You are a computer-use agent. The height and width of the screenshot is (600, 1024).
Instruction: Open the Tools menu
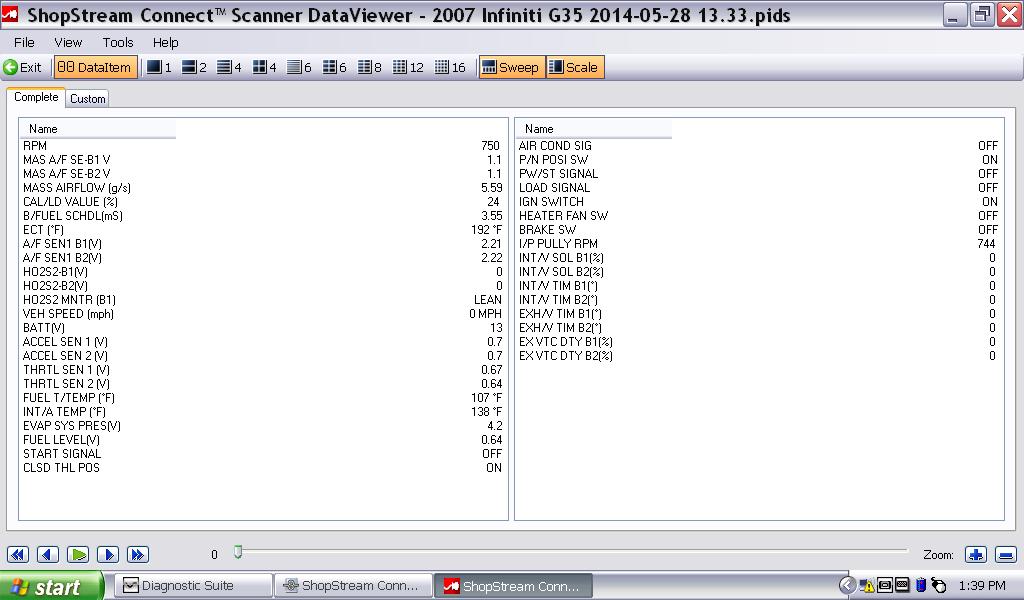[118, 42]
